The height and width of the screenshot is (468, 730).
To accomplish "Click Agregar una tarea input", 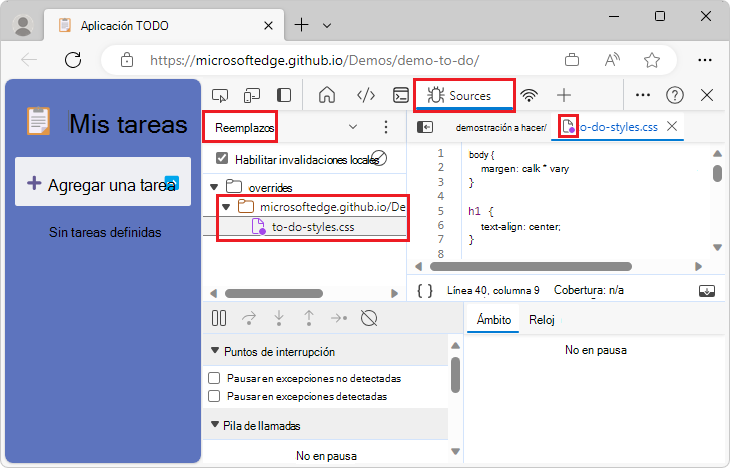I will pyautogui.click(x=103, y=182).
